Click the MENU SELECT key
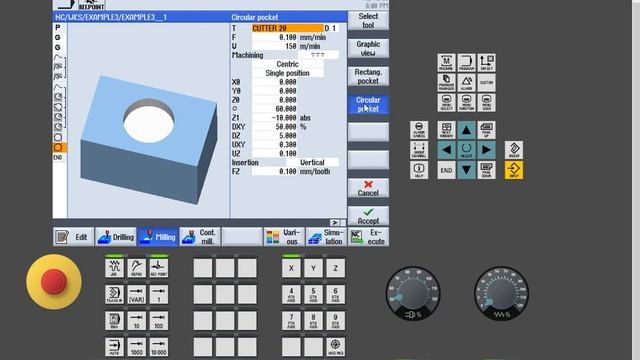 (446, 102)
